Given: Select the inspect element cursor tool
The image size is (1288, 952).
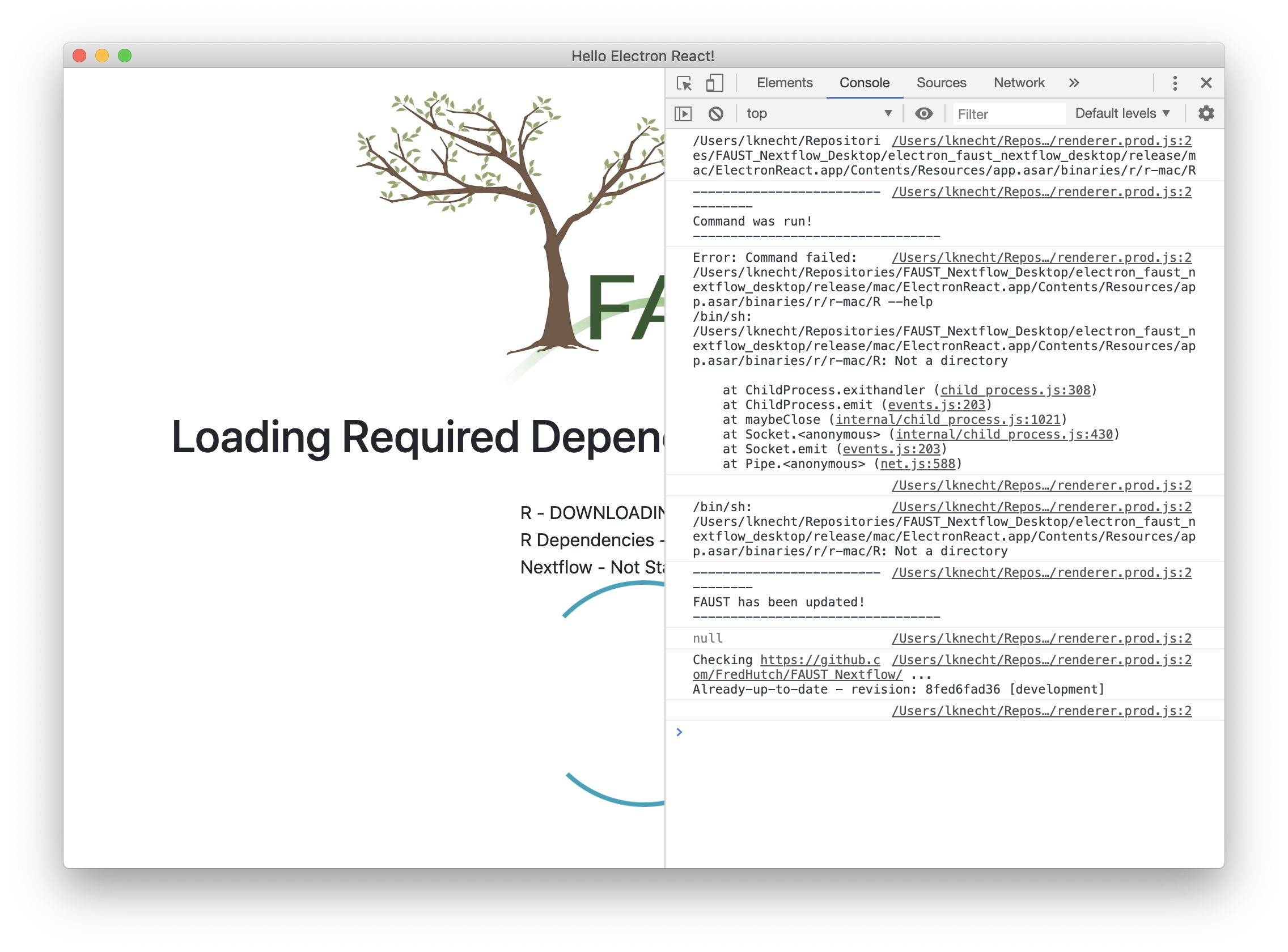Looking at the screenshot, I should pyautogui.click(x=684, y=83).
